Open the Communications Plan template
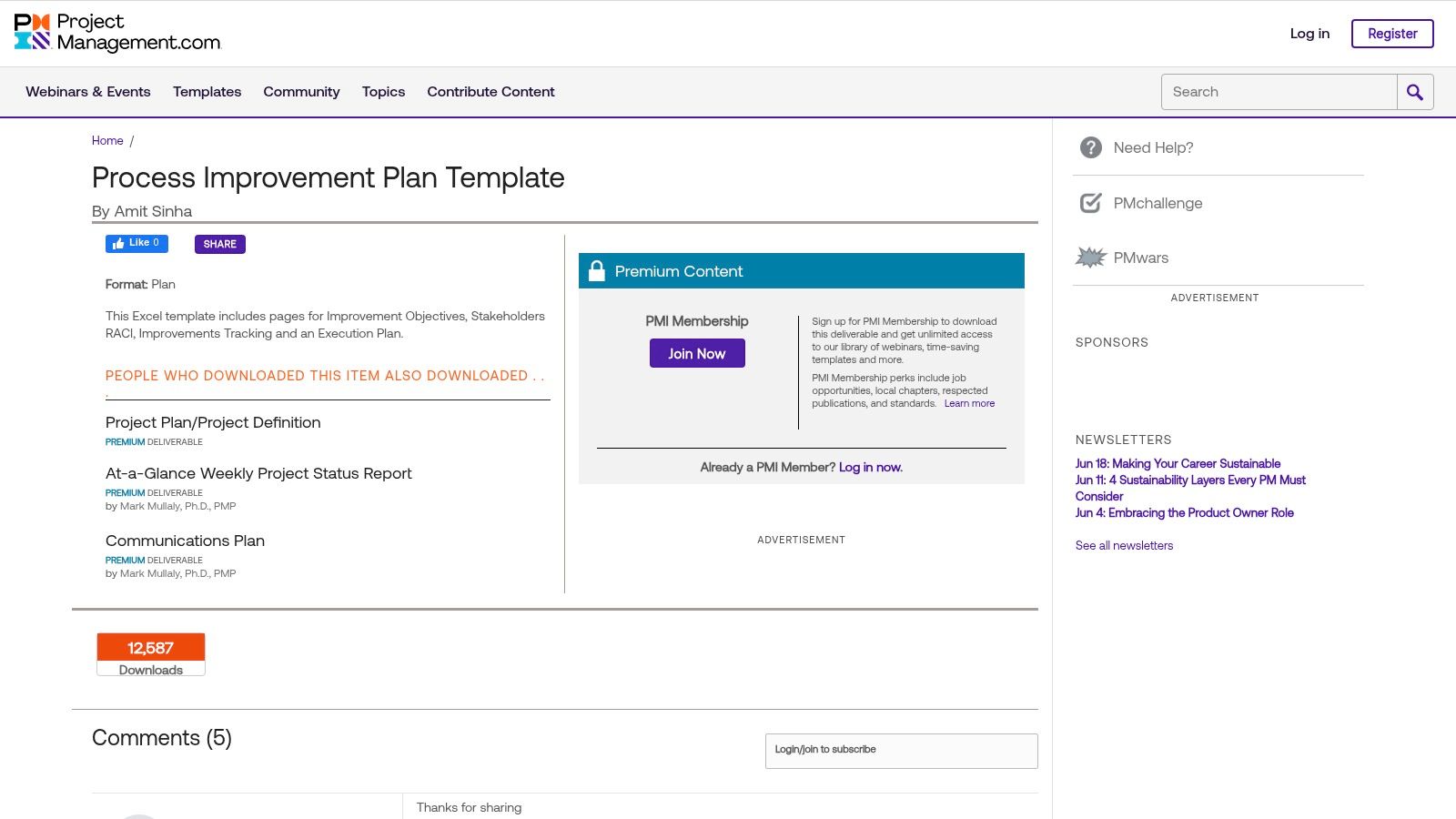Image resolution: width=1456 pixels, height=819 pixels. pyautogui.click(x=185, y=541)
